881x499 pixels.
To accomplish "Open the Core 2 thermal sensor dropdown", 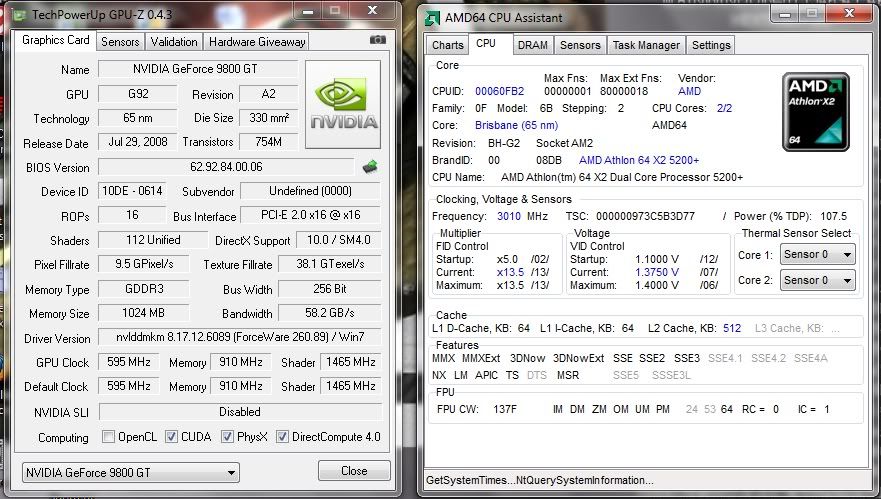I will click(x=818, y=280).
